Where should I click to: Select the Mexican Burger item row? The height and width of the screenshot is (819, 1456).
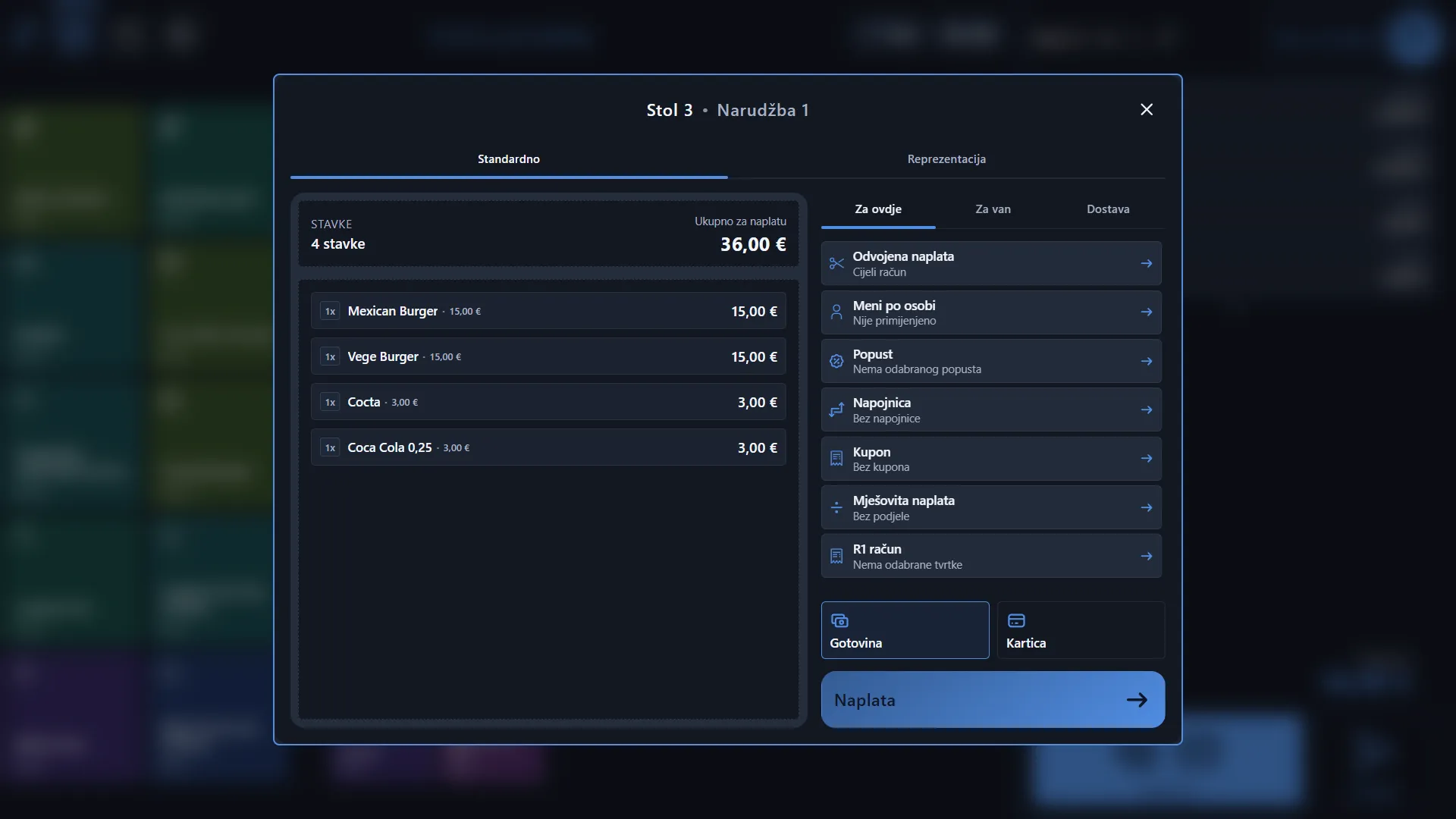548,311
